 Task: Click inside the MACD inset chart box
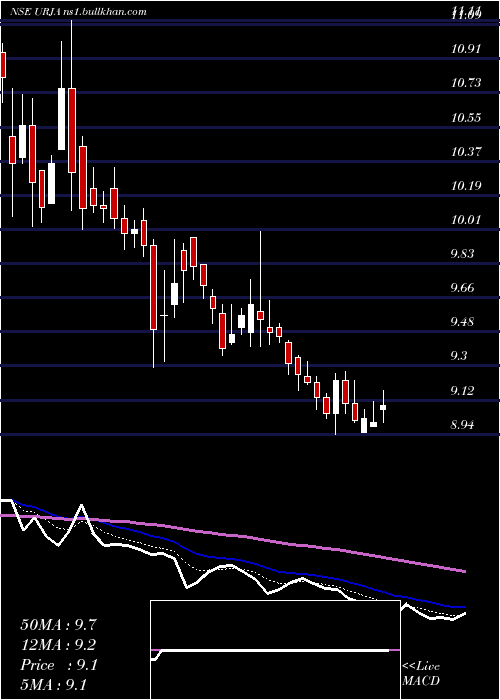tap(275, 650)
